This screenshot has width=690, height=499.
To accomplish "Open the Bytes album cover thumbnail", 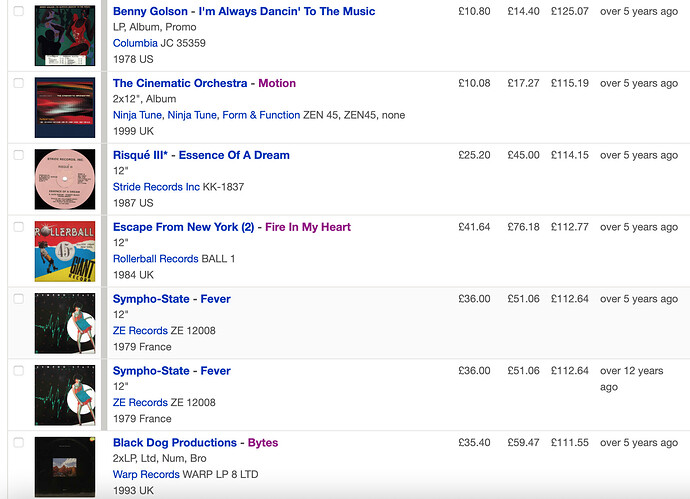I will click(x=65, y=467).
